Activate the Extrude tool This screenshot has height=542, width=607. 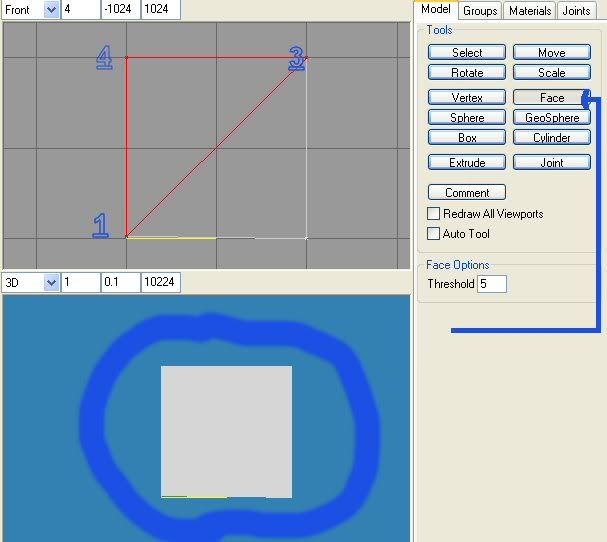466,162
